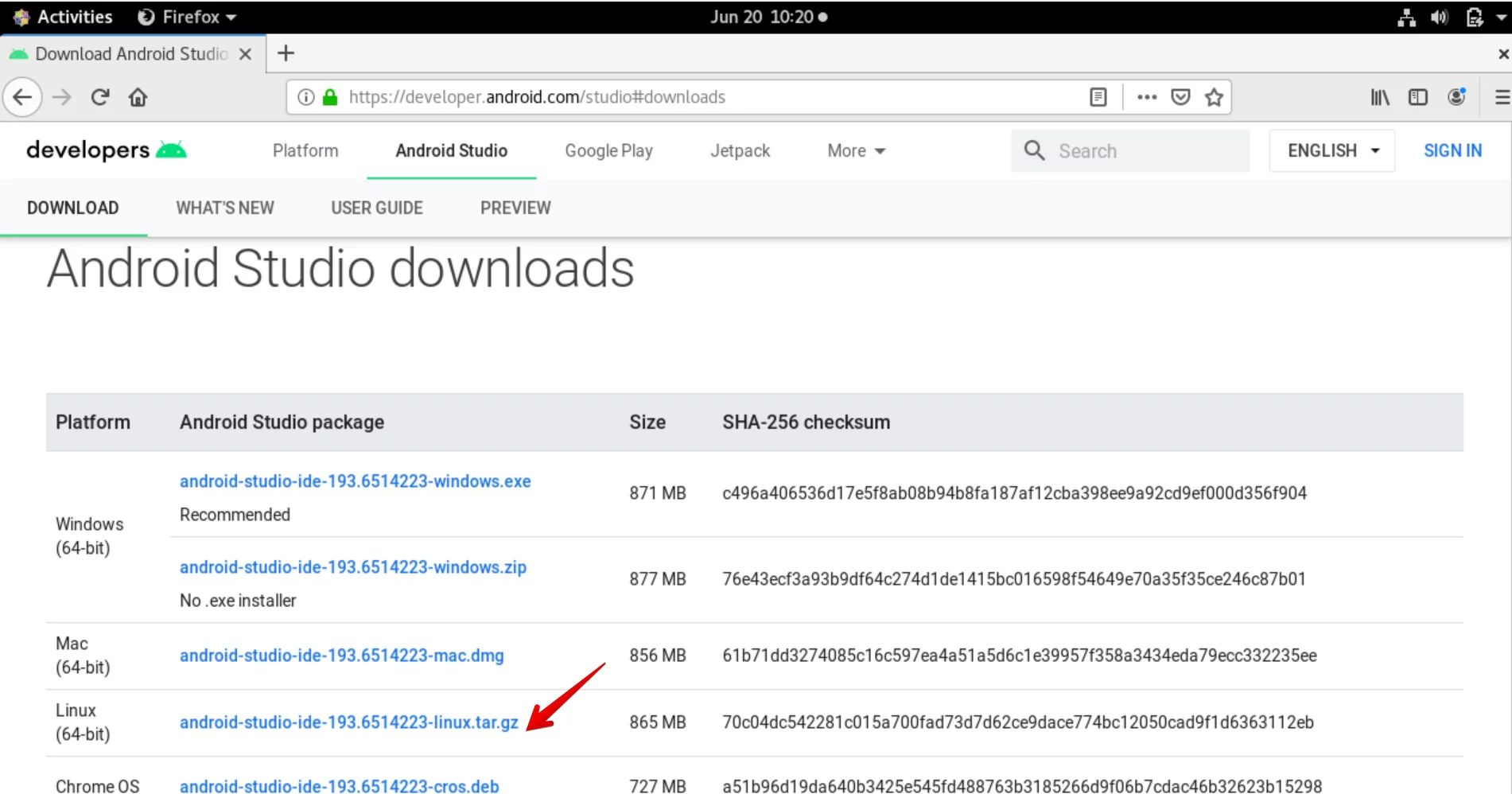Toggle reader view icon in address bar
The image size is (1512, 794).
[x=1098, y=97]
